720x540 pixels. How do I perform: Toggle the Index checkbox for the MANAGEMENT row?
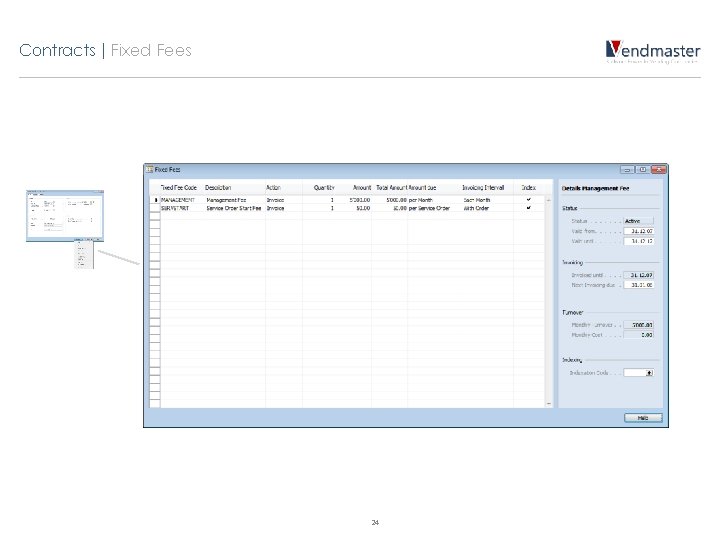[529, 200]
